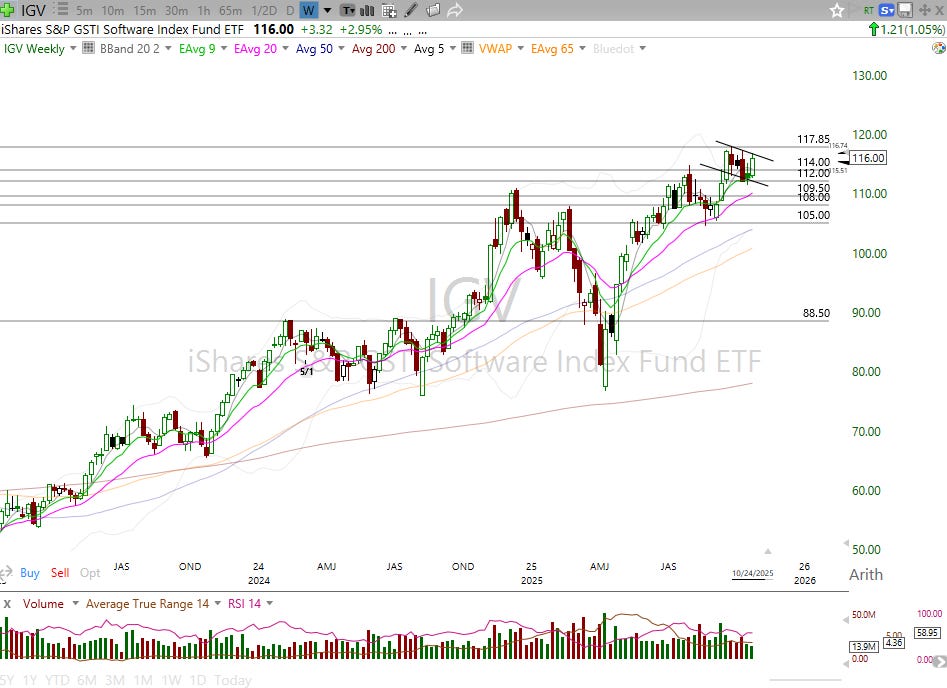Click the favorite star icon
This screenshot has height=688, width=947.
(x=836, y=10)
